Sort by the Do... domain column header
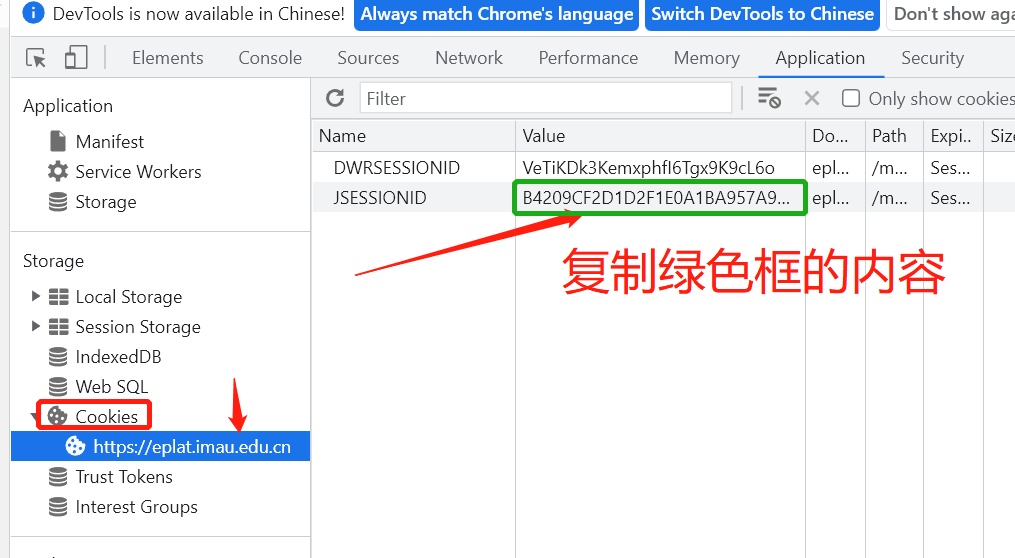The width and height of the screenshot is (1015, 558). tap(836, 136)
